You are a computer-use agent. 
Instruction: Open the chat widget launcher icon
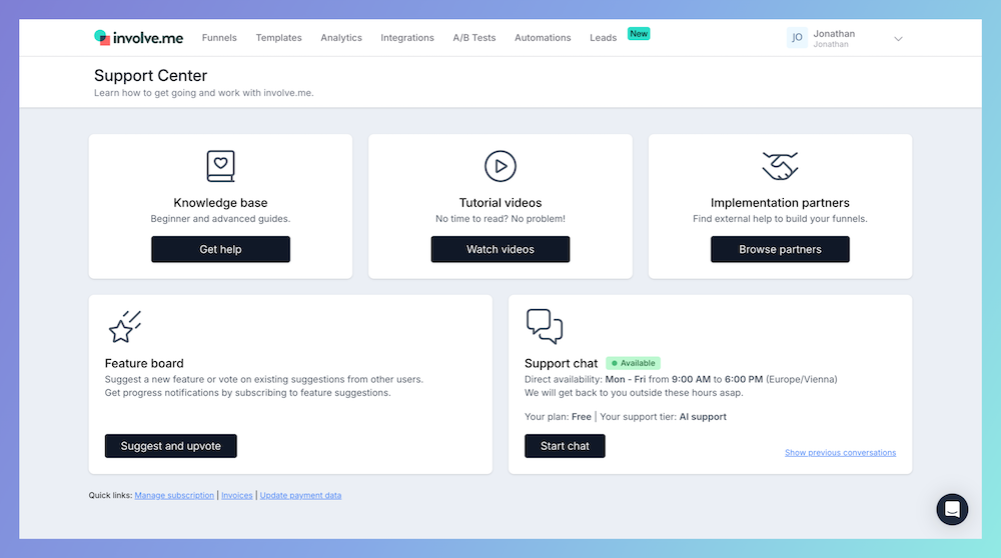pyautogui.click(x=952, y=509)
